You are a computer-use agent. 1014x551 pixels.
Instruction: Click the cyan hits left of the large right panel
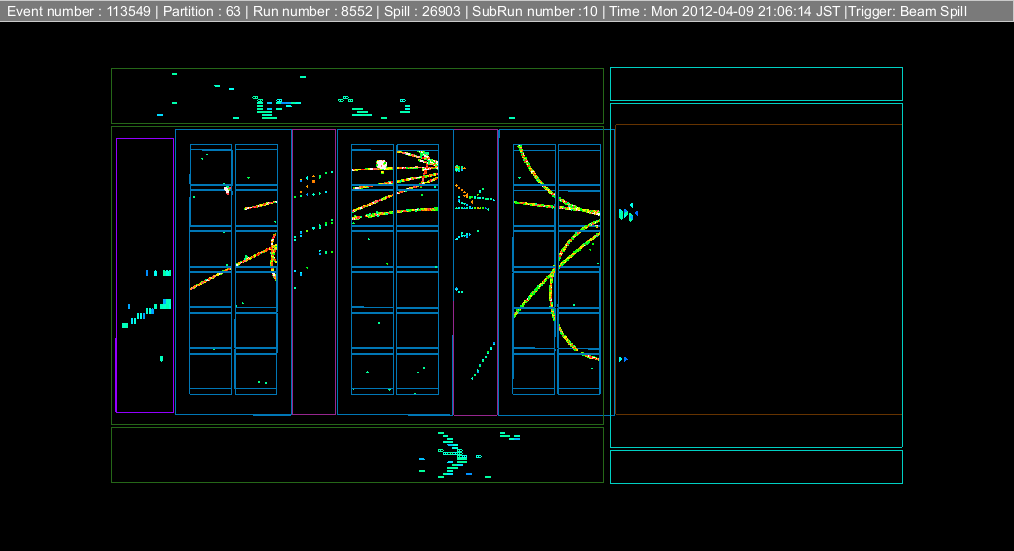[x=626, y=214]
